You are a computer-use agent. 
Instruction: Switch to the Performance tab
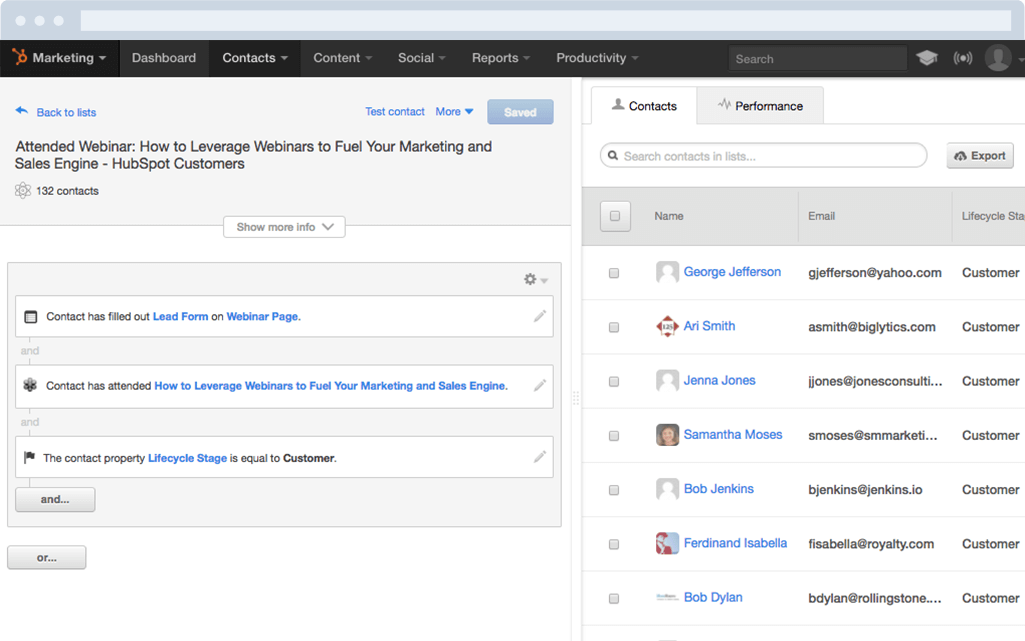pos(760,106)
